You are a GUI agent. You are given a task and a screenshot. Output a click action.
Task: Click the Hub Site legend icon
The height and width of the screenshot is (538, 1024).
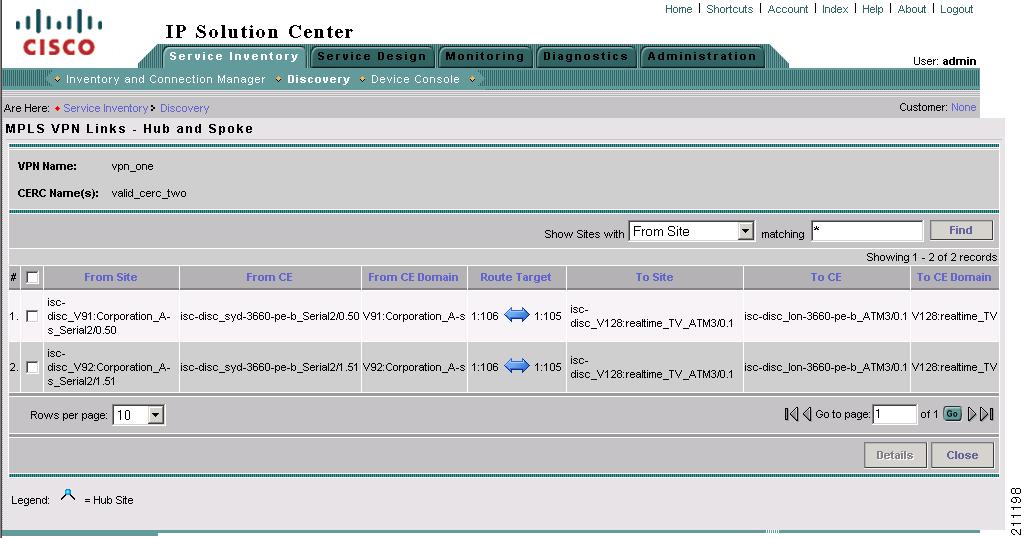click(68, 496)
